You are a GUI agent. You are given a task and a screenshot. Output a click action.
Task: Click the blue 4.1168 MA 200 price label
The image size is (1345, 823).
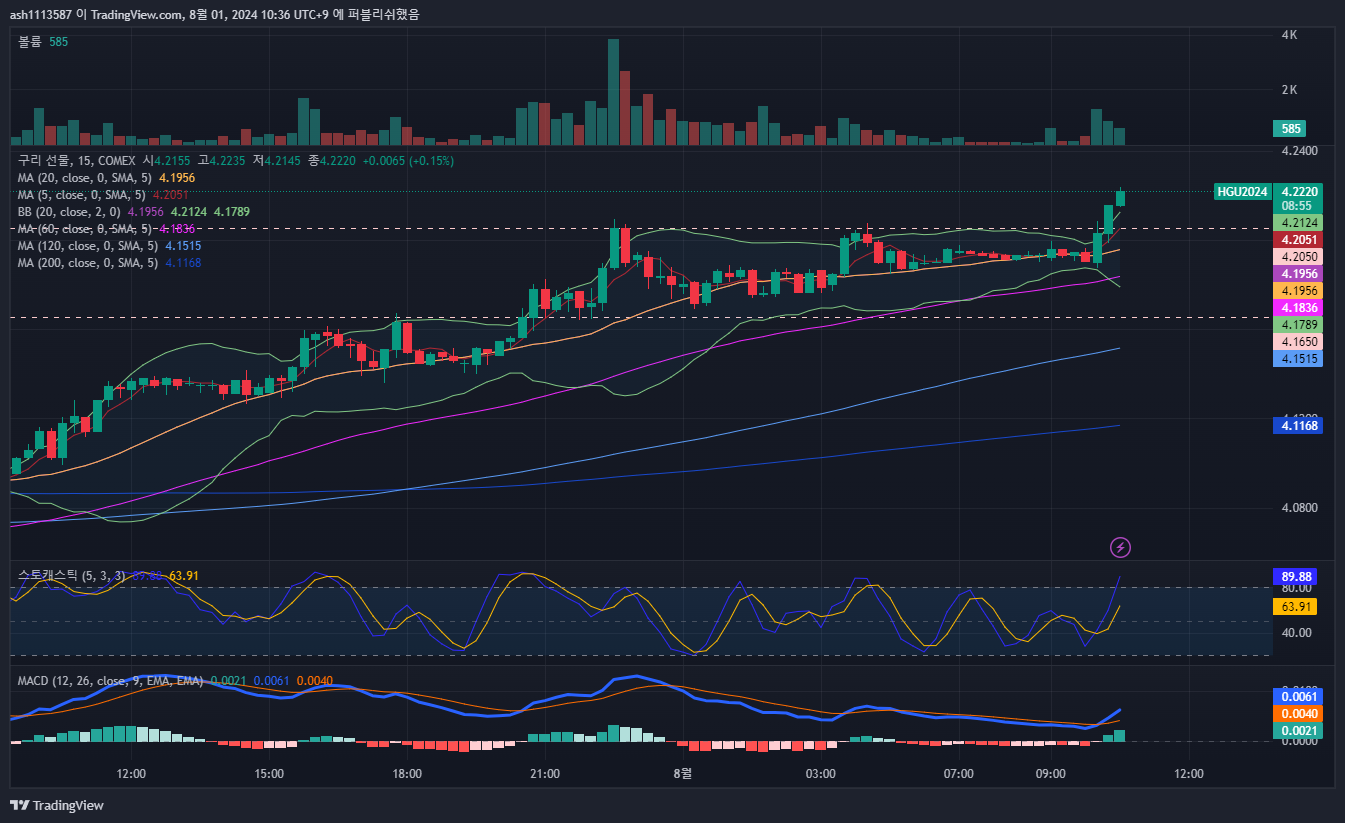point(1297,426)
